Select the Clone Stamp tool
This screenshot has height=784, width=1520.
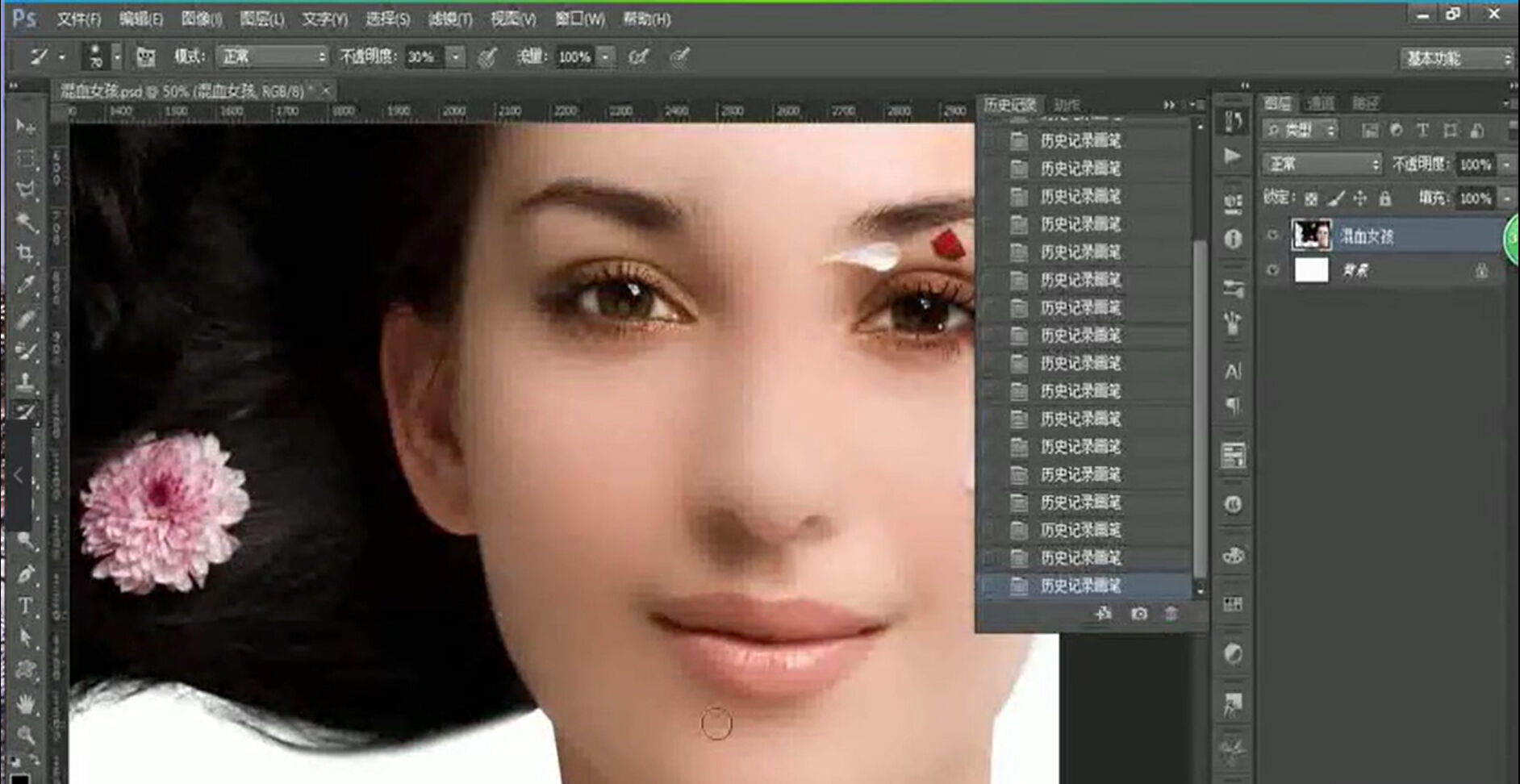click(25, 382)
